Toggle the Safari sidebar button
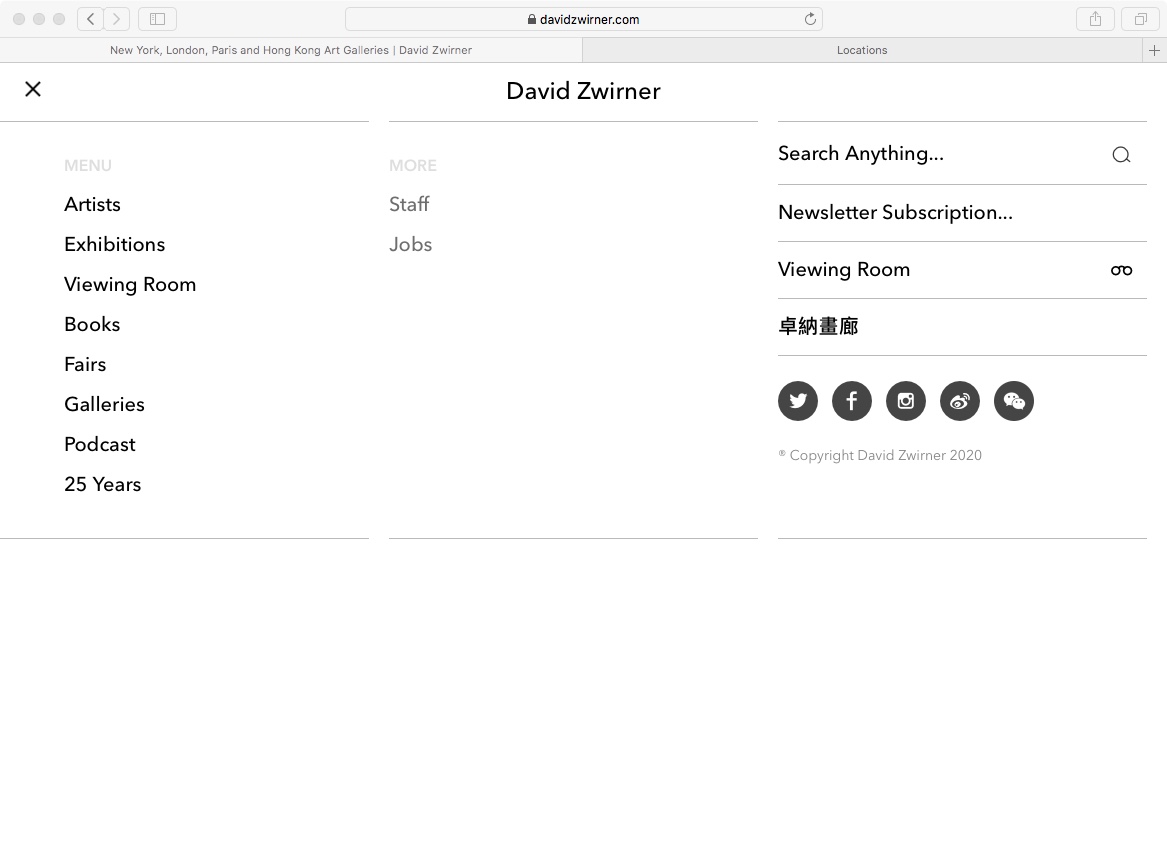 point(157,19)
